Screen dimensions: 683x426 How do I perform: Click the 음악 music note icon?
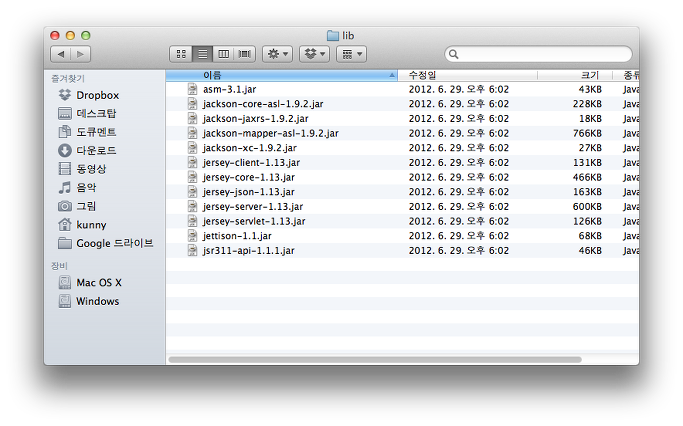click(x=64, y=188)
